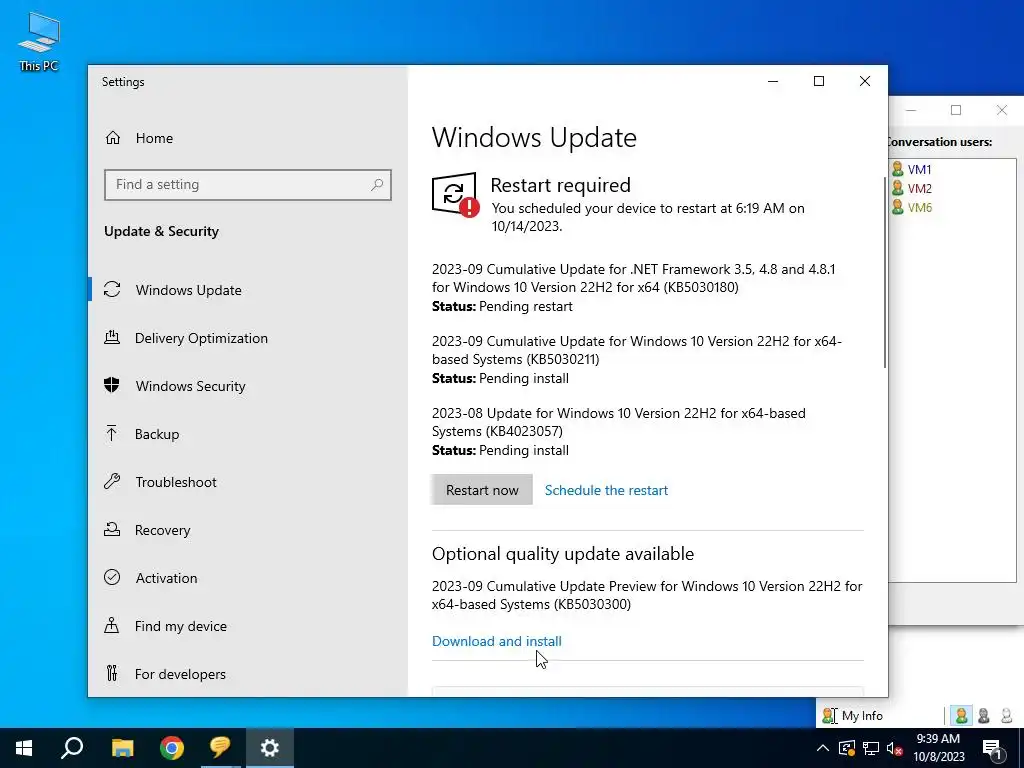Click the green user status icon beside My Info
The image size is (1024, 768).
coord(961,716)
